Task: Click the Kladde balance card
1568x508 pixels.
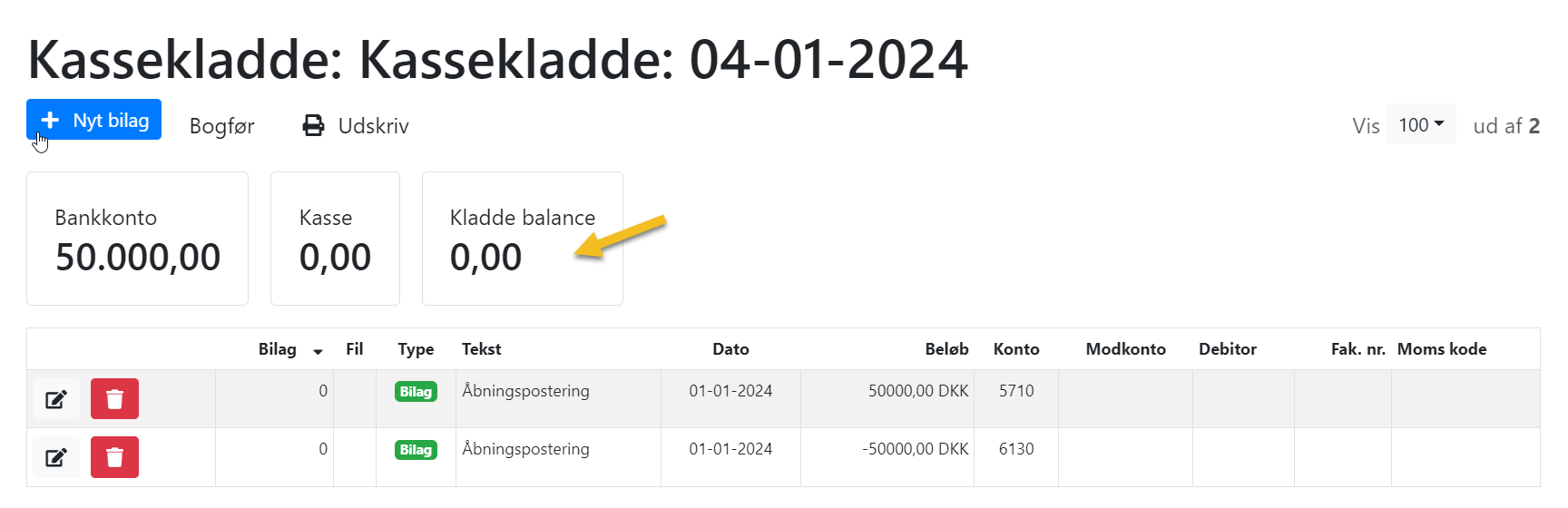Action: (522, 239)
